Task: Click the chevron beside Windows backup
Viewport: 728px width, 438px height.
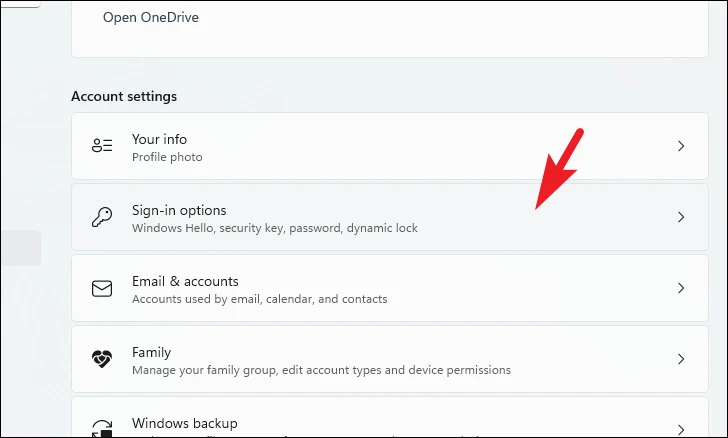Action: pyautogui.click(x=681, y=430)
